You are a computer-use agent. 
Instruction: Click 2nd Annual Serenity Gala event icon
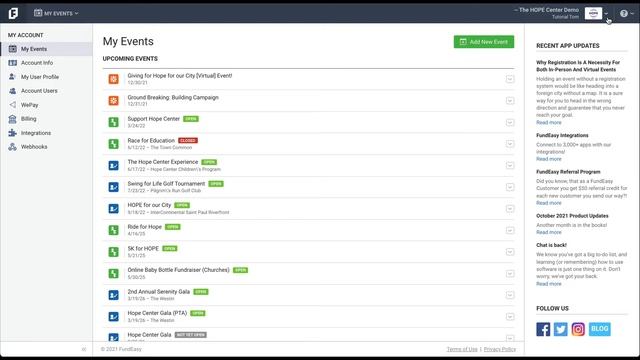click(x=113, y=295)
